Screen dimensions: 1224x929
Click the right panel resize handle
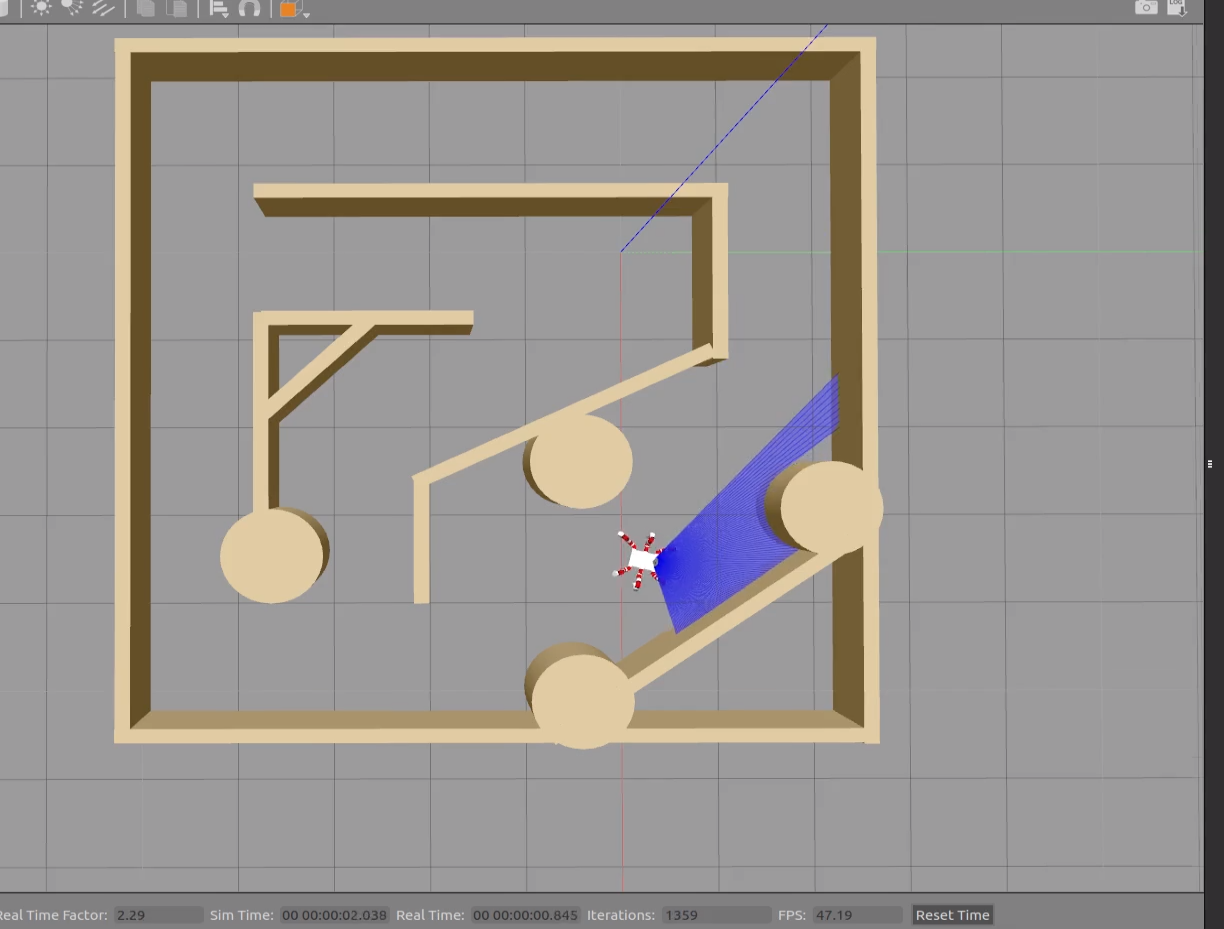[1211, 463]
